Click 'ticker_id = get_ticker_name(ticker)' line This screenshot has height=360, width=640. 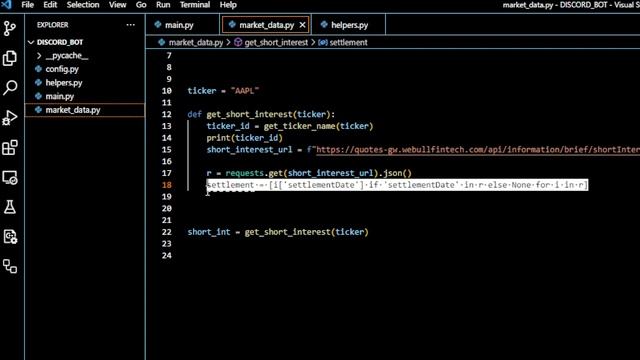290,126
